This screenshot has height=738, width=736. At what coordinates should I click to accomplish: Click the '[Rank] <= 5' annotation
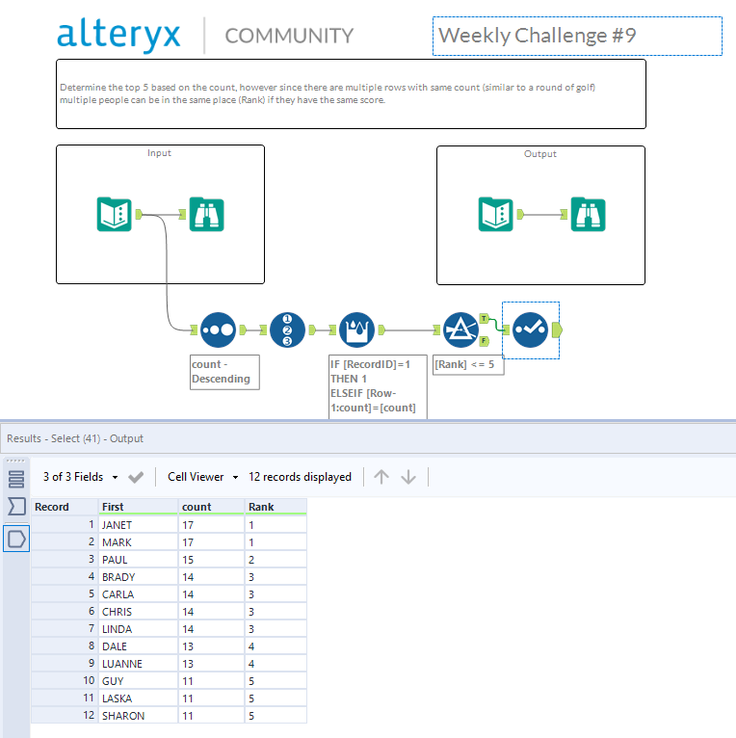[x=468, y=365]
